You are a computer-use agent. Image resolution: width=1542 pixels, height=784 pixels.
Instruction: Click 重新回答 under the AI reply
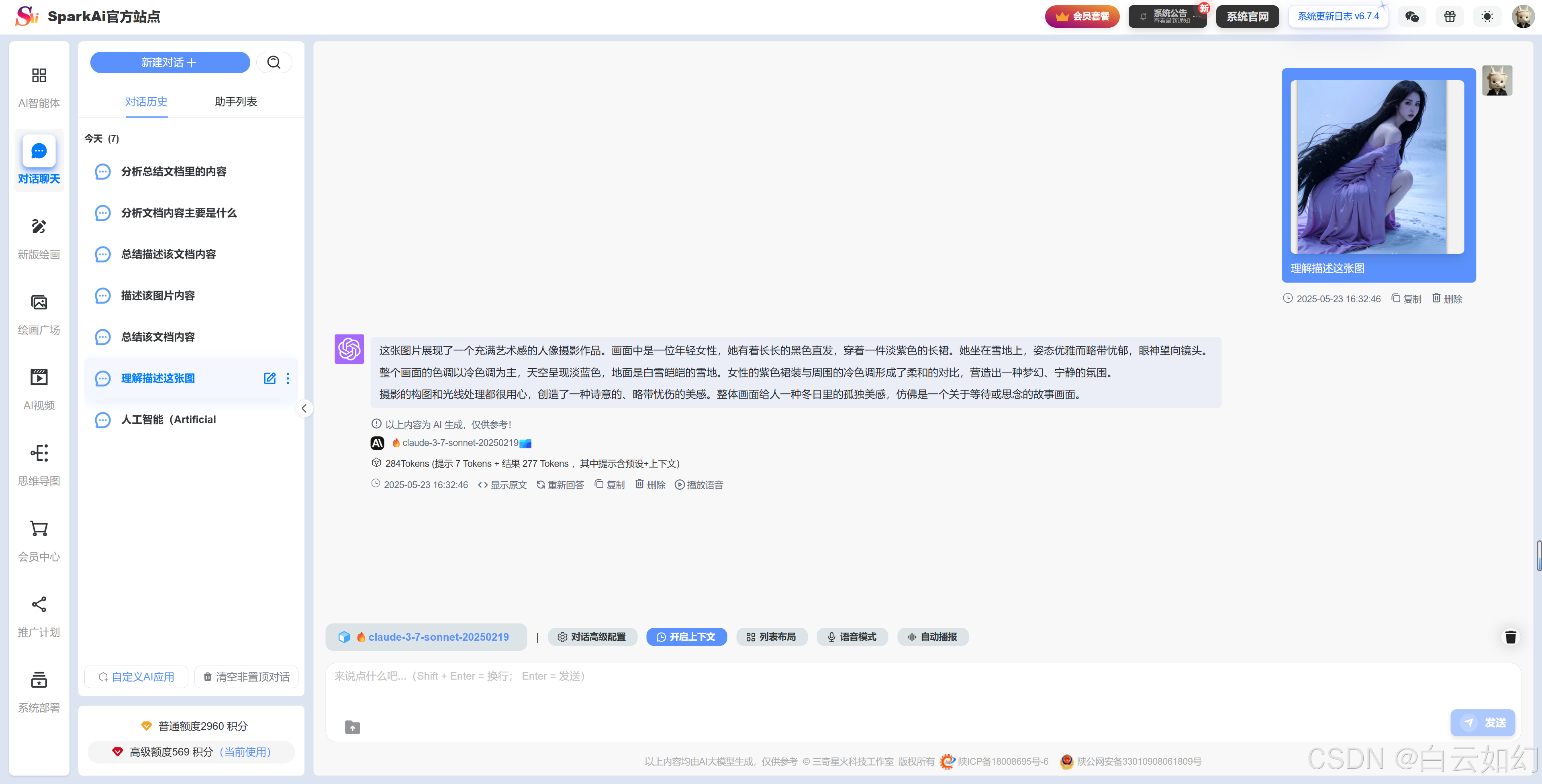pyautogui.click(x=560, y=485)
